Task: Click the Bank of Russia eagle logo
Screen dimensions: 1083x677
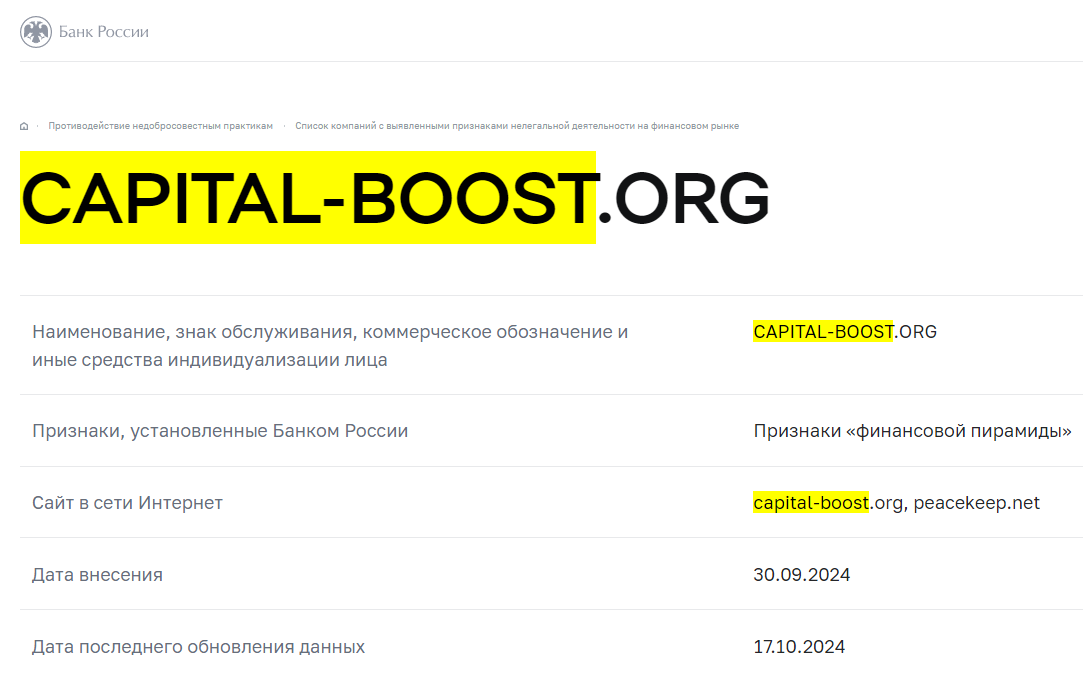Action: (x=36, y=32)
